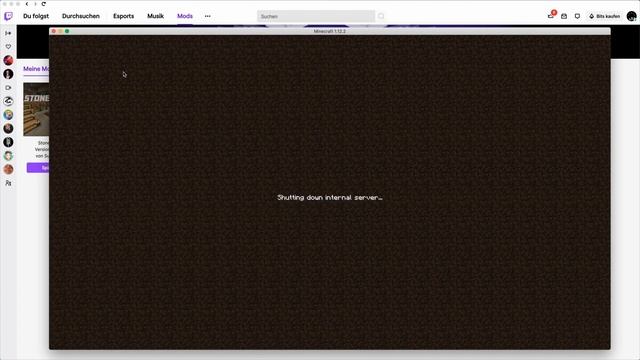Click the heart followed channels icon
640x360 pixels.
click(x=8, y=47)
